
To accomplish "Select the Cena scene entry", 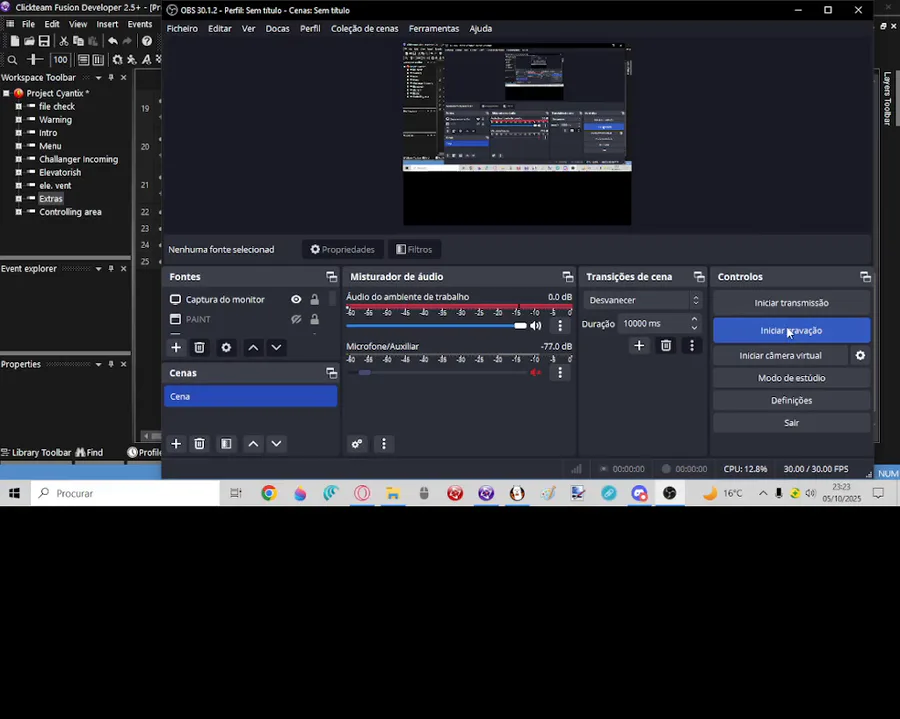I will 250,397.
